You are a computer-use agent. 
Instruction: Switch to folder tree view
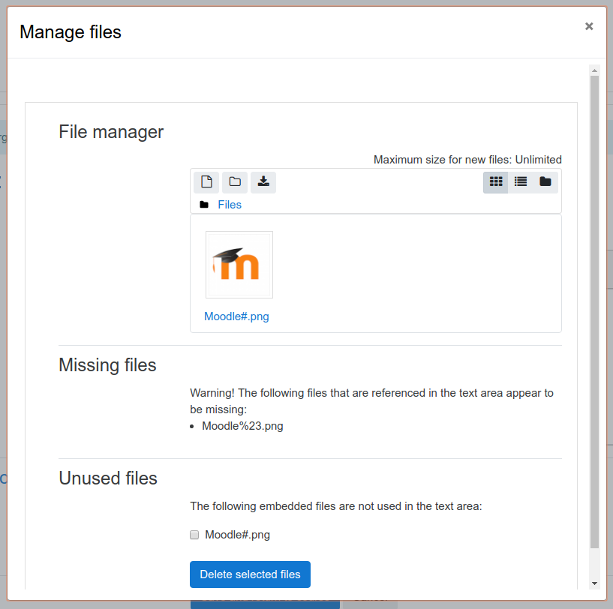pyautogui.click(x=545, y=182)
